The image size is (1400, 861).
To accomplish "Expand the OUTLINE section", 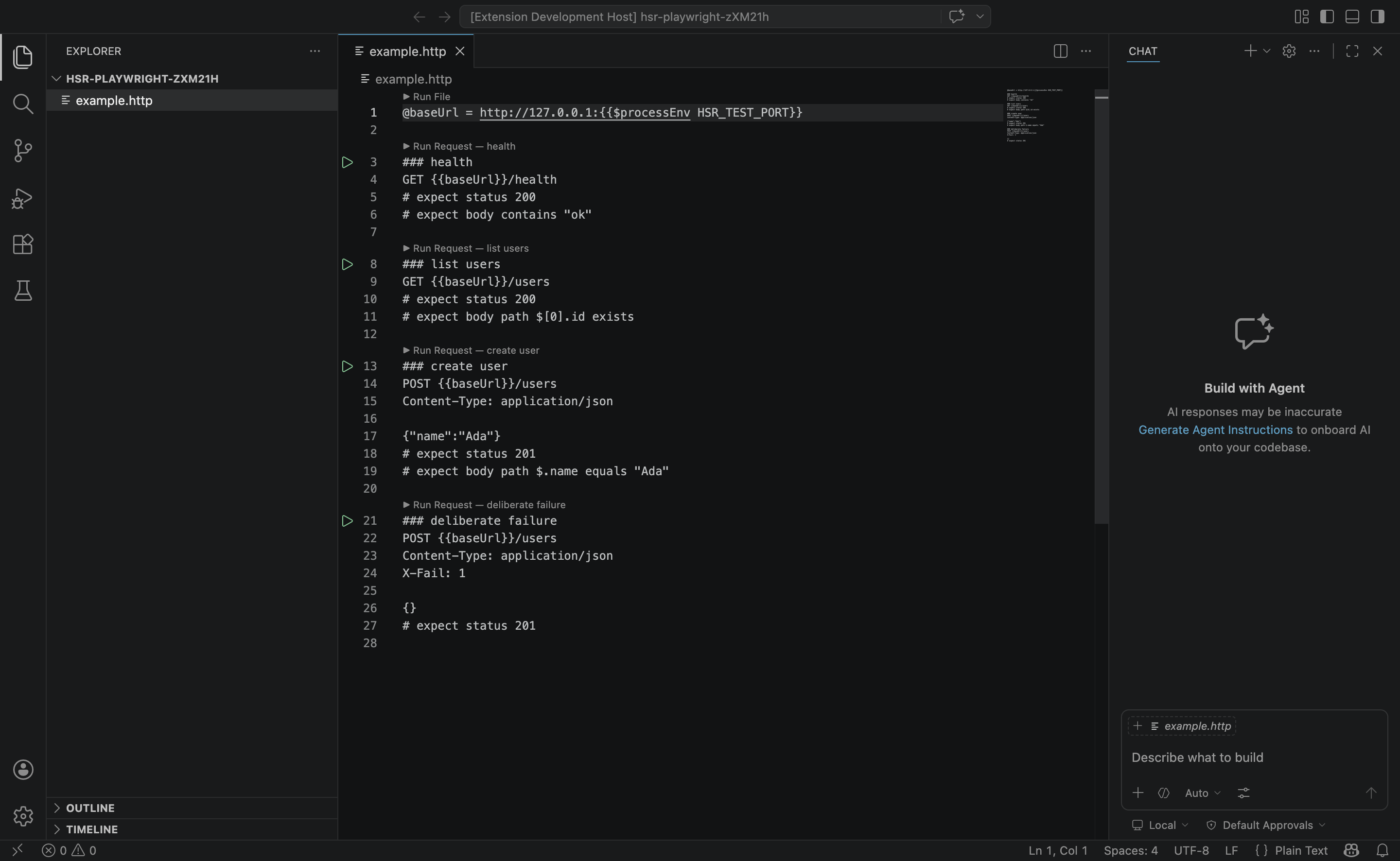I will click(x=192, y=808).
